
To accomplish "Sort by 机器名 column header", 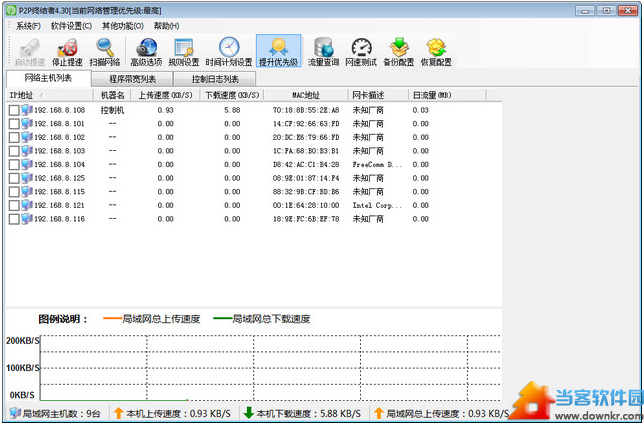I will point(112,95).
